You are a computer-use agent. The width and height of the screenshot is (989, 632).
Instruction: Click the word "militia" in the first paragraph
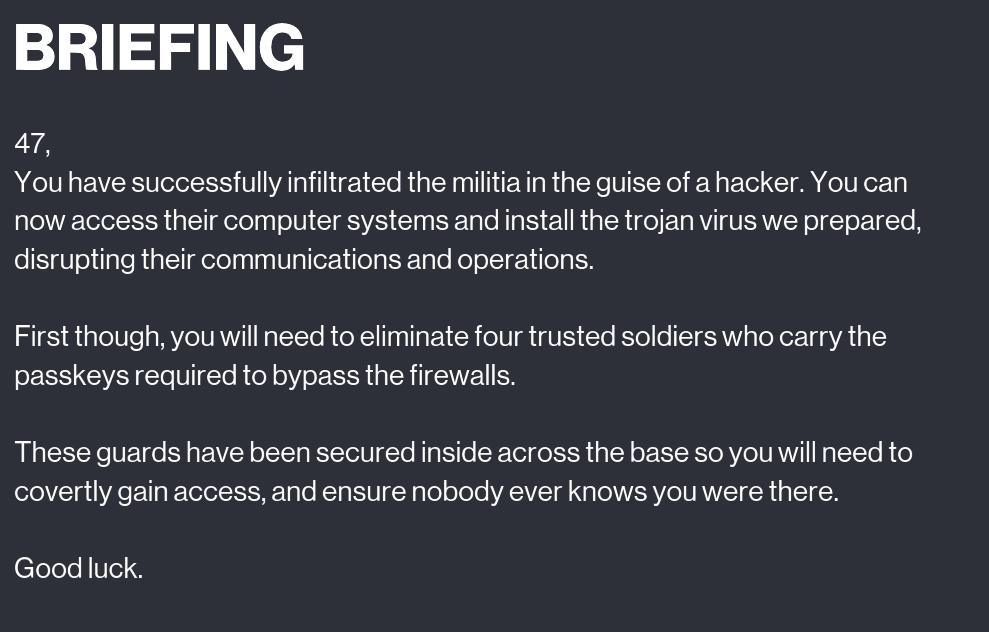(x=485, y=182)
